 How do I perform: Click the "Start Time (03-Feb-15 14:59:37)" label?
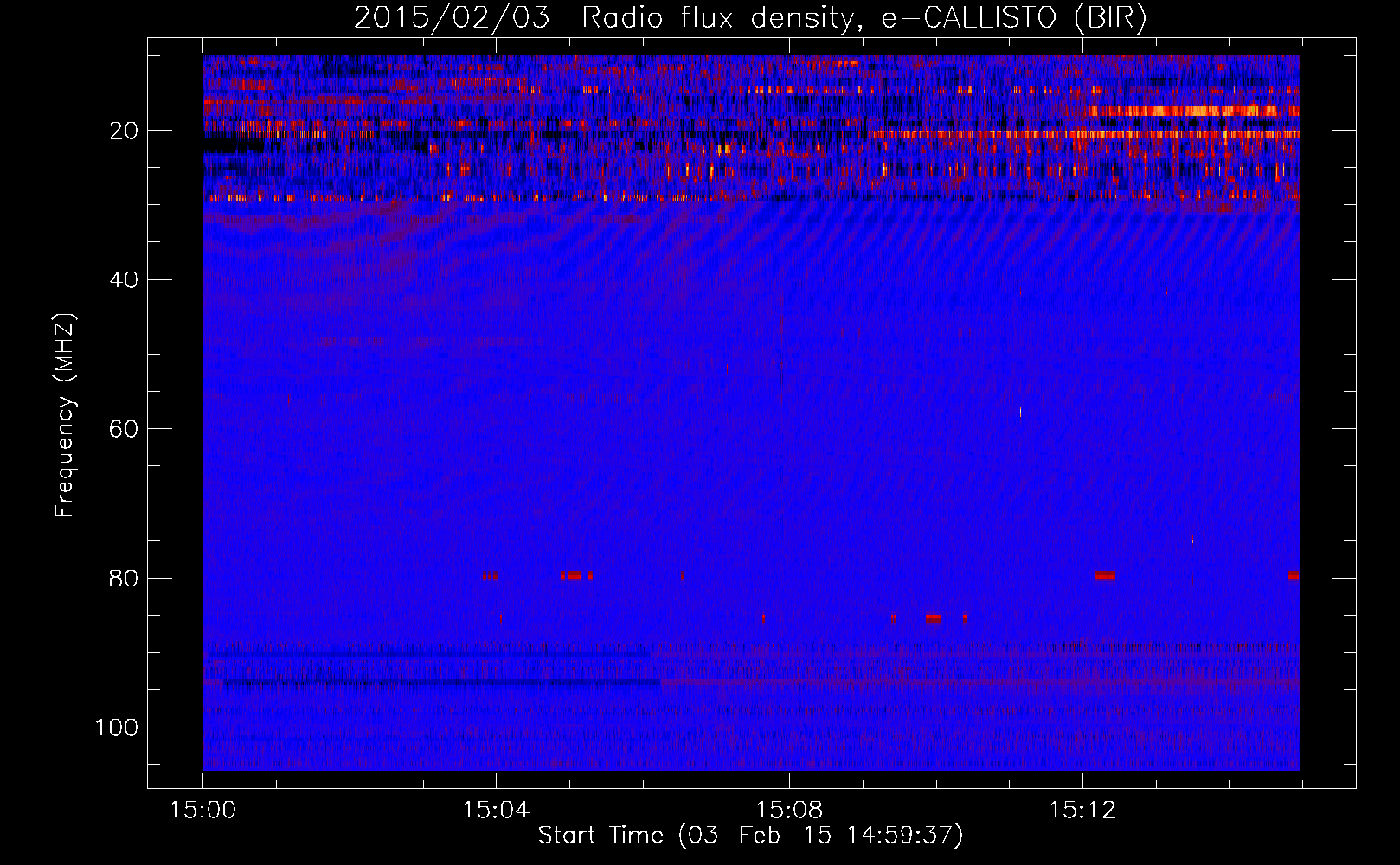750,836
